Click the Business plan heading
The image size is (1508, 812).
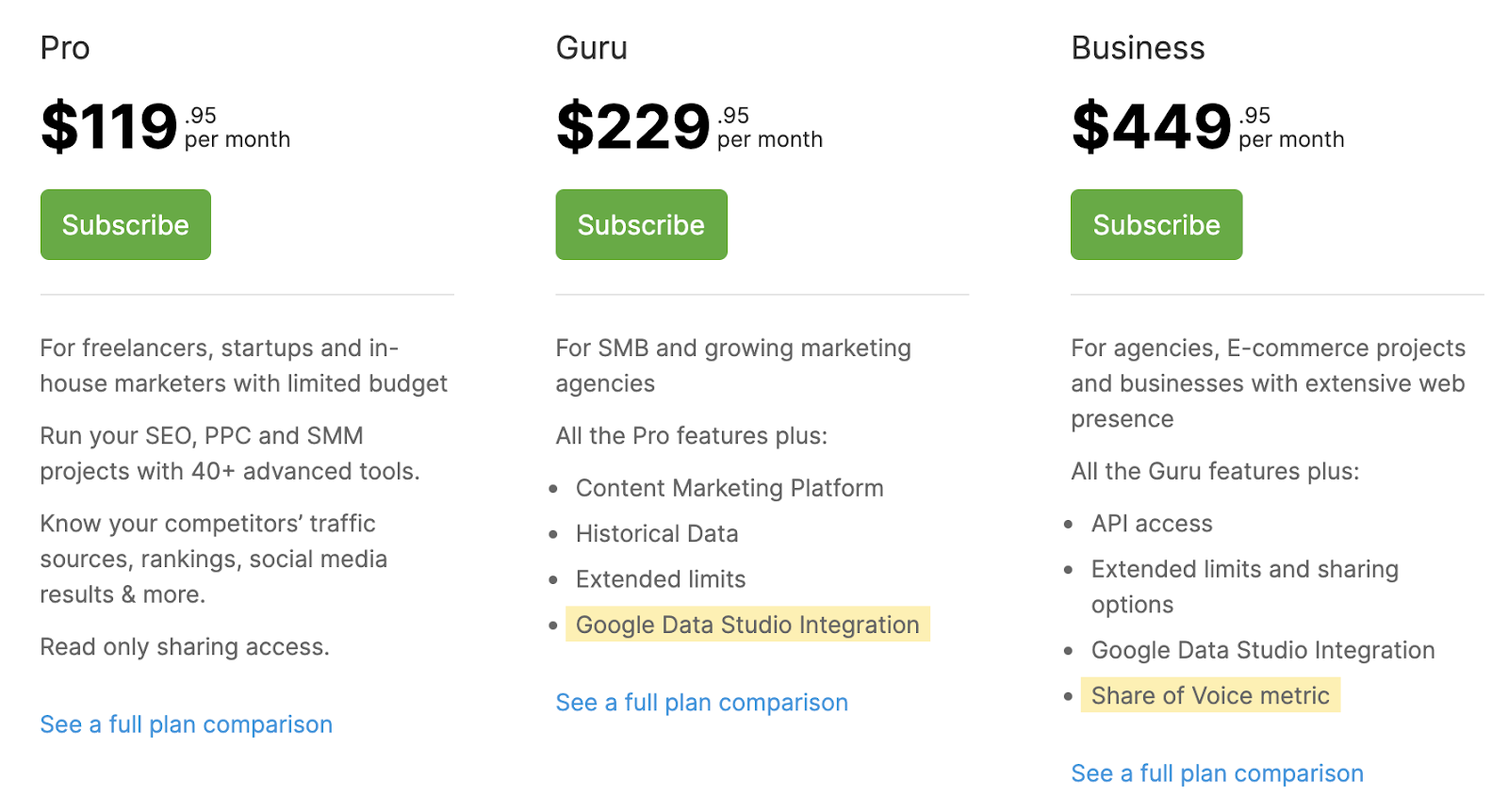1138,48
